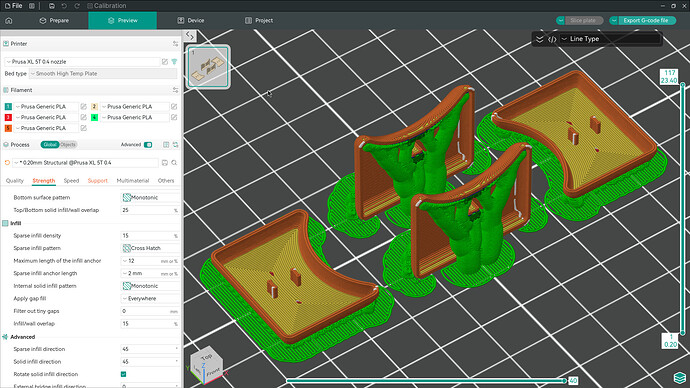Screen dimensions: 690x388
Task: Select the plate 1 thumbnail
Action: coord(208,67)
